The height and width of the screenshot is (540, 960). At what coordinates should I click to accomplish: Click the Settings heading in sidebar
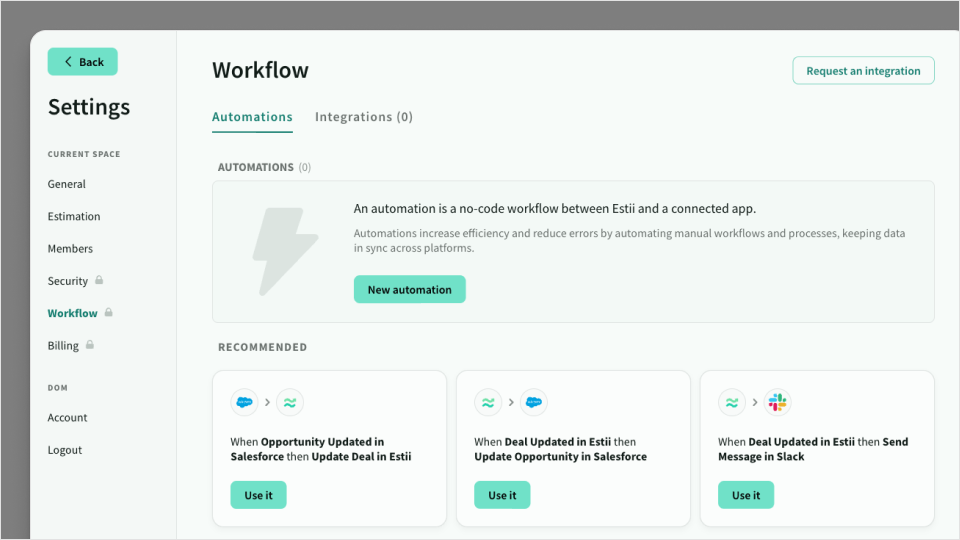(x=89, y=107)
